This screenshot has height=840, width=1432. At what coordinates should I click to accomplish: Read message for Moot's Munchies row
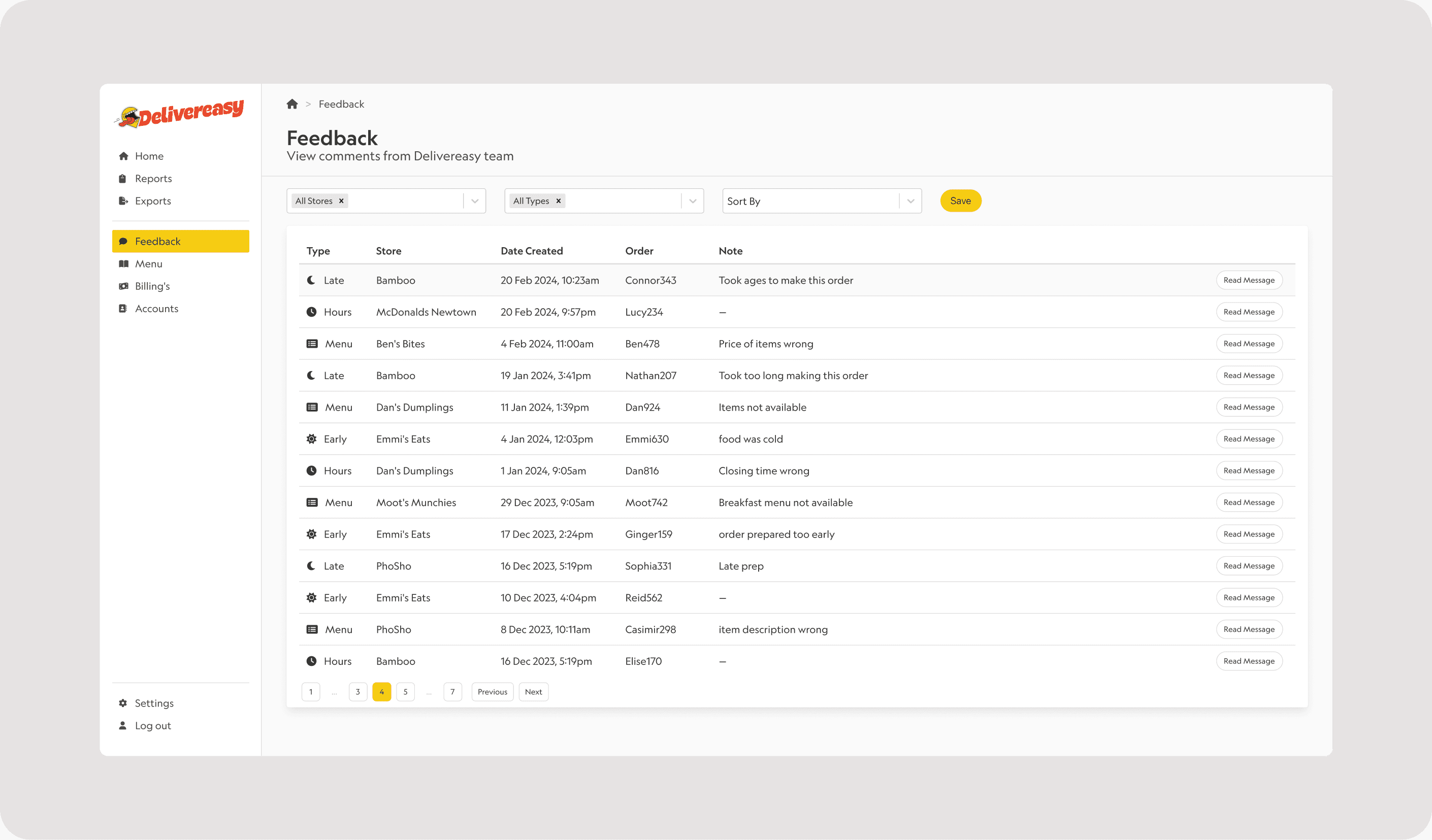point(1249,502)
